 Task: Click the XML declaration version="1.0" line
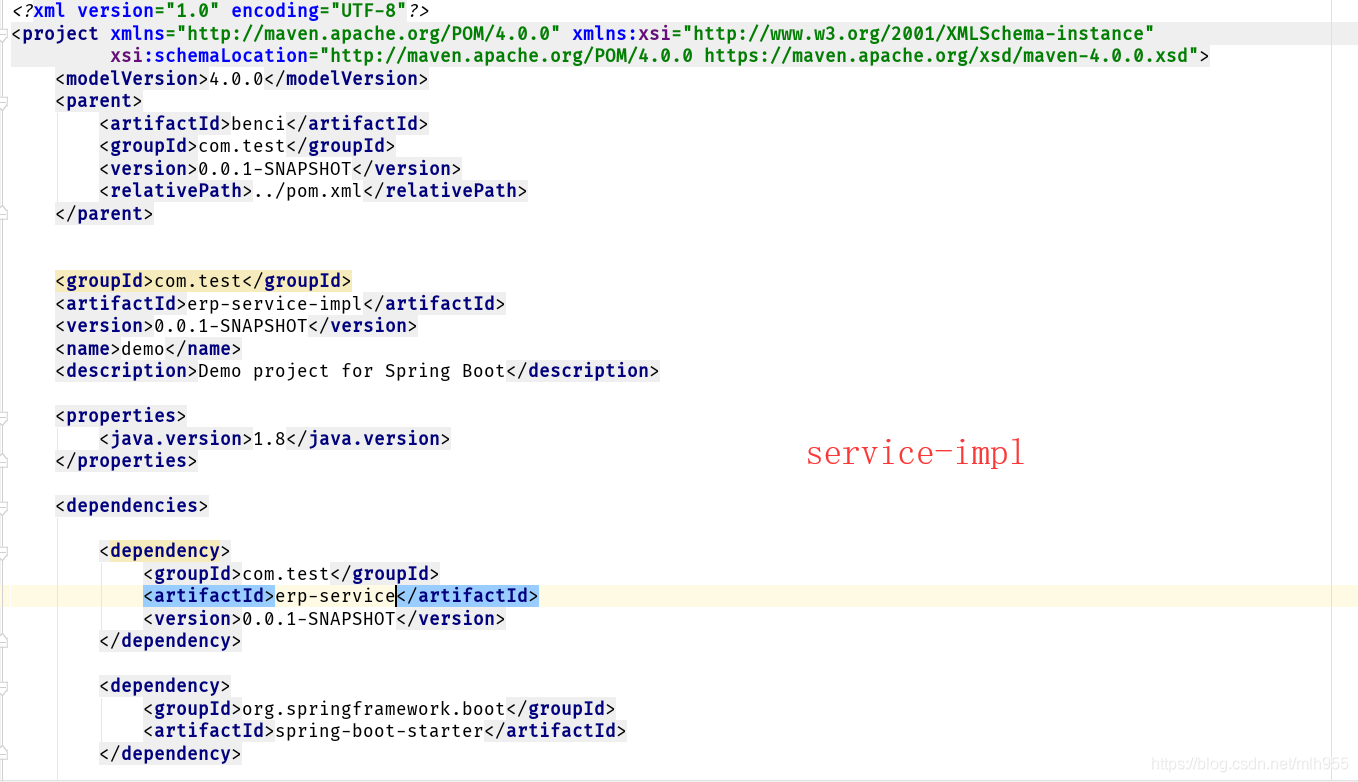tap(220, 11)
